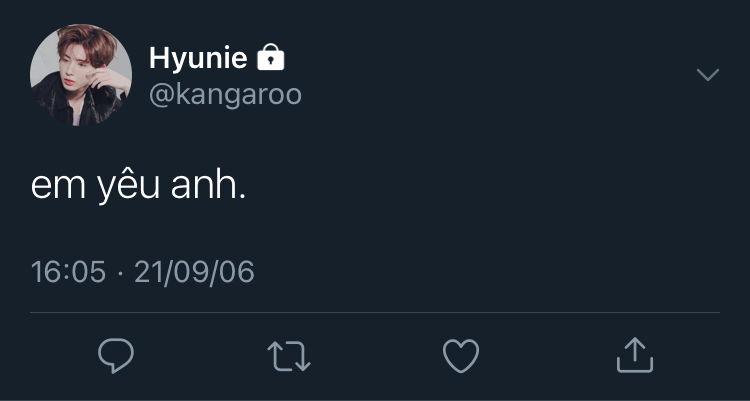
Task: Reply to the Hyunie tweet
Action: point(116,355)
